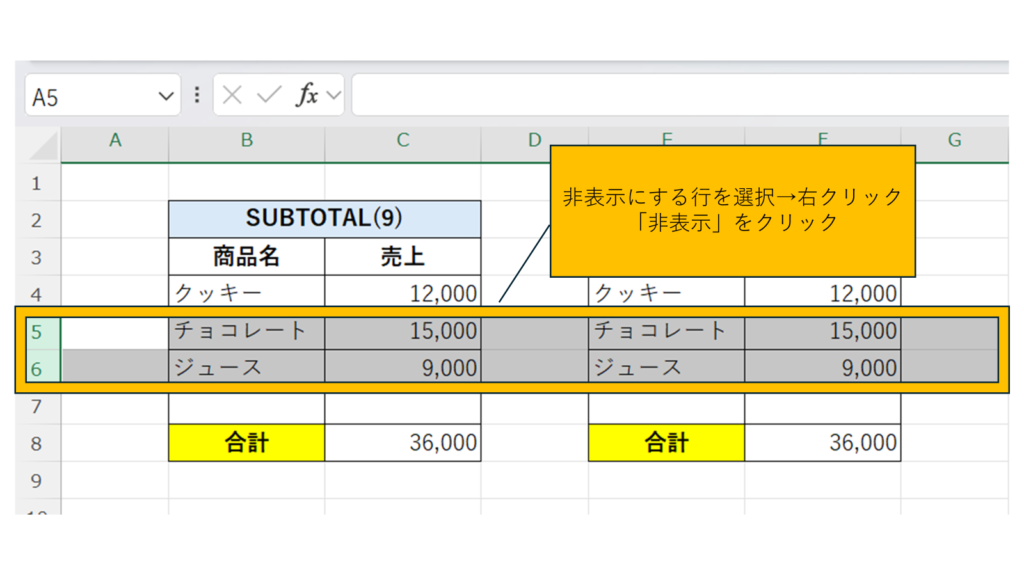Click the three-dot handle beside Name Box

click(197, 95)
